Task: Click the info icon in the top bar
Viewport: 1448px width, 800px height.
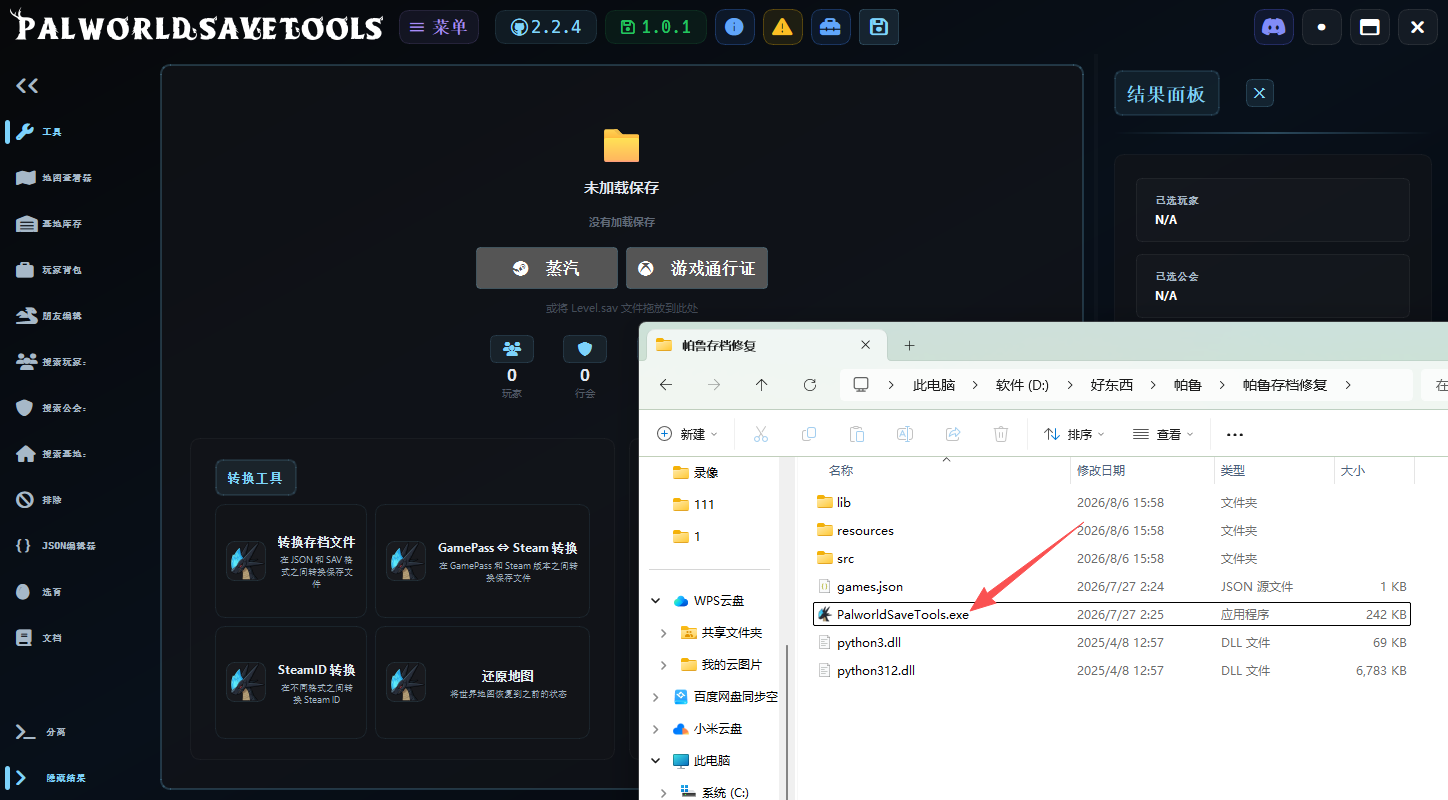Action: click(x=734, y=27)
